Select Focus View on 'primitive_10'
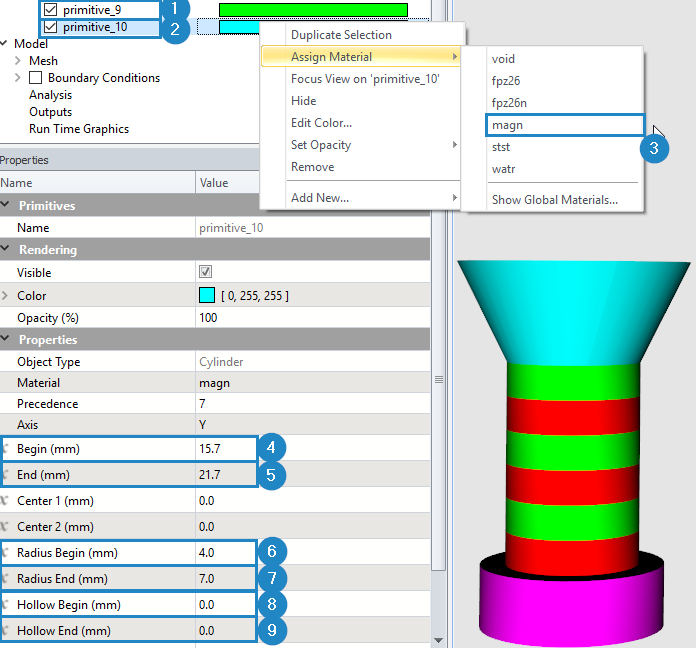 point(365,79)
